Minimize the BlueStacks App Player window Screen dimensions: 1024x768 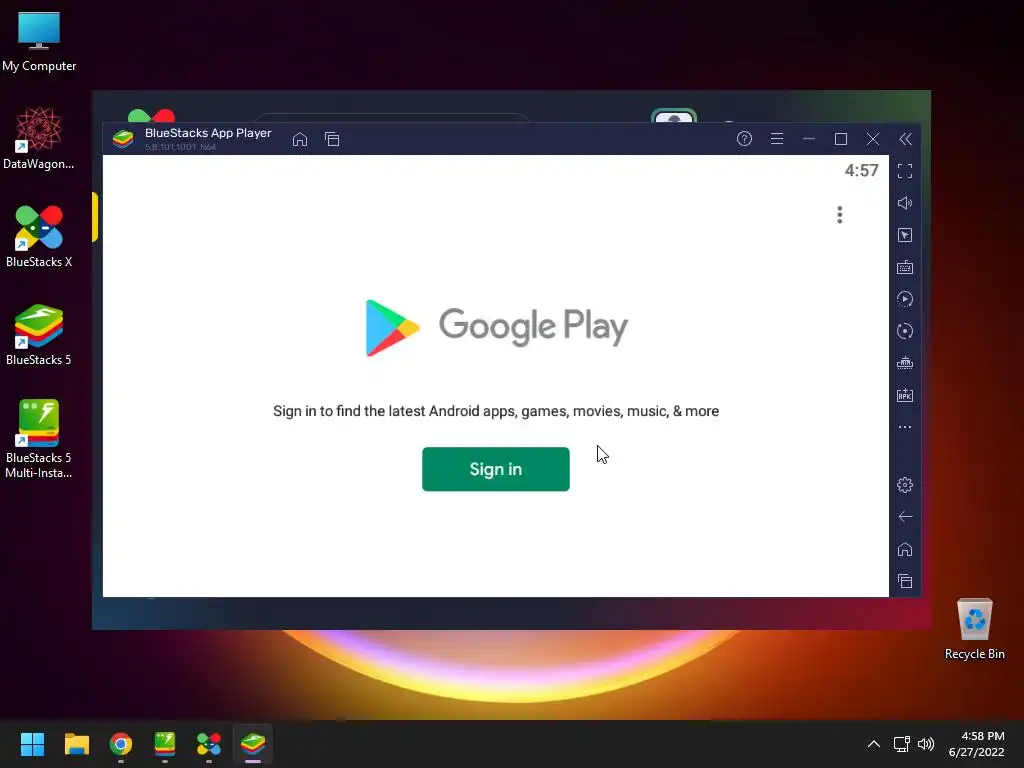(808, 138)
